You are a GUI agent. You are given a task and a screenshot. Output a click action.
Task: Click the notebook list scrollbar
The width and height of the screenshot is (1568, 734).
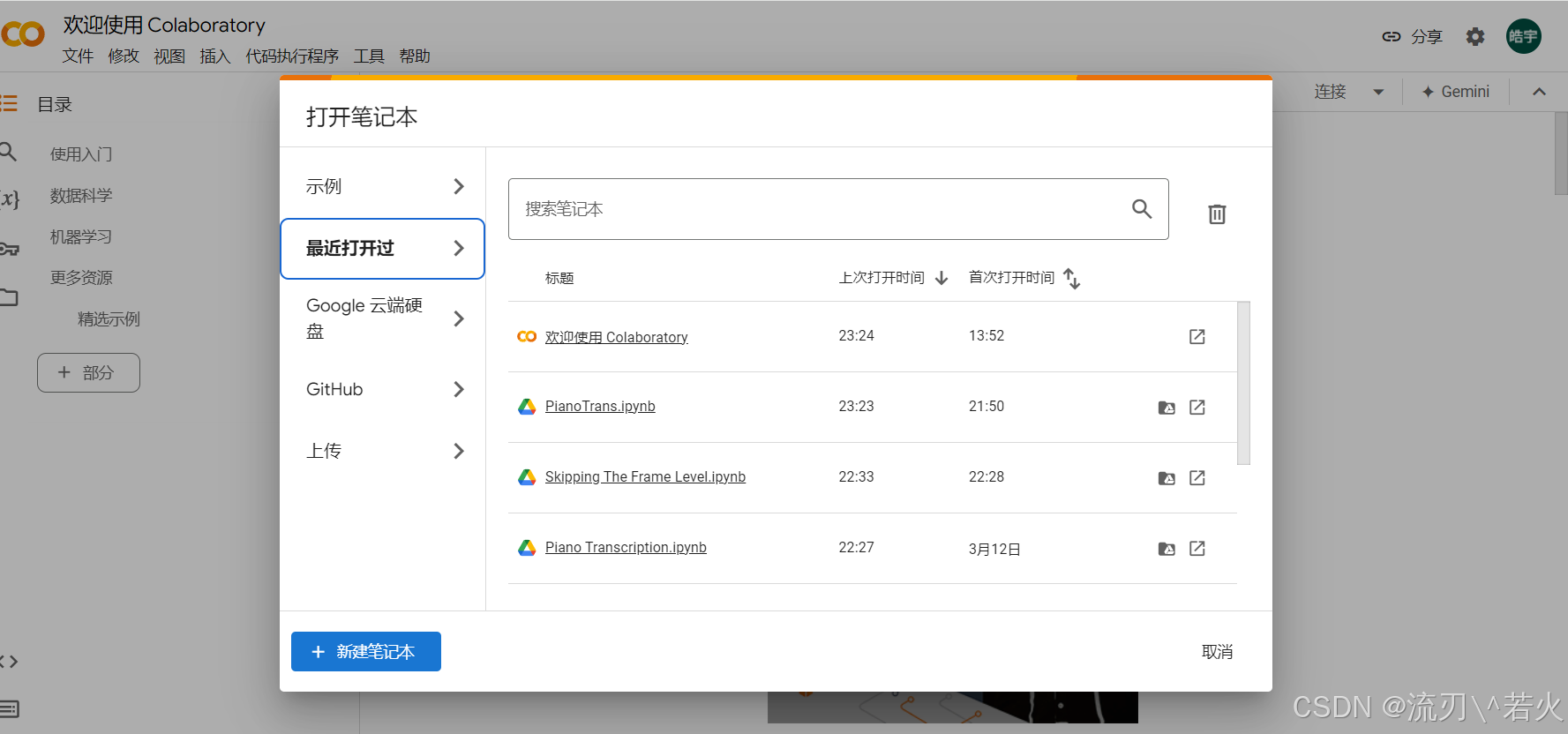[1243, 383]
